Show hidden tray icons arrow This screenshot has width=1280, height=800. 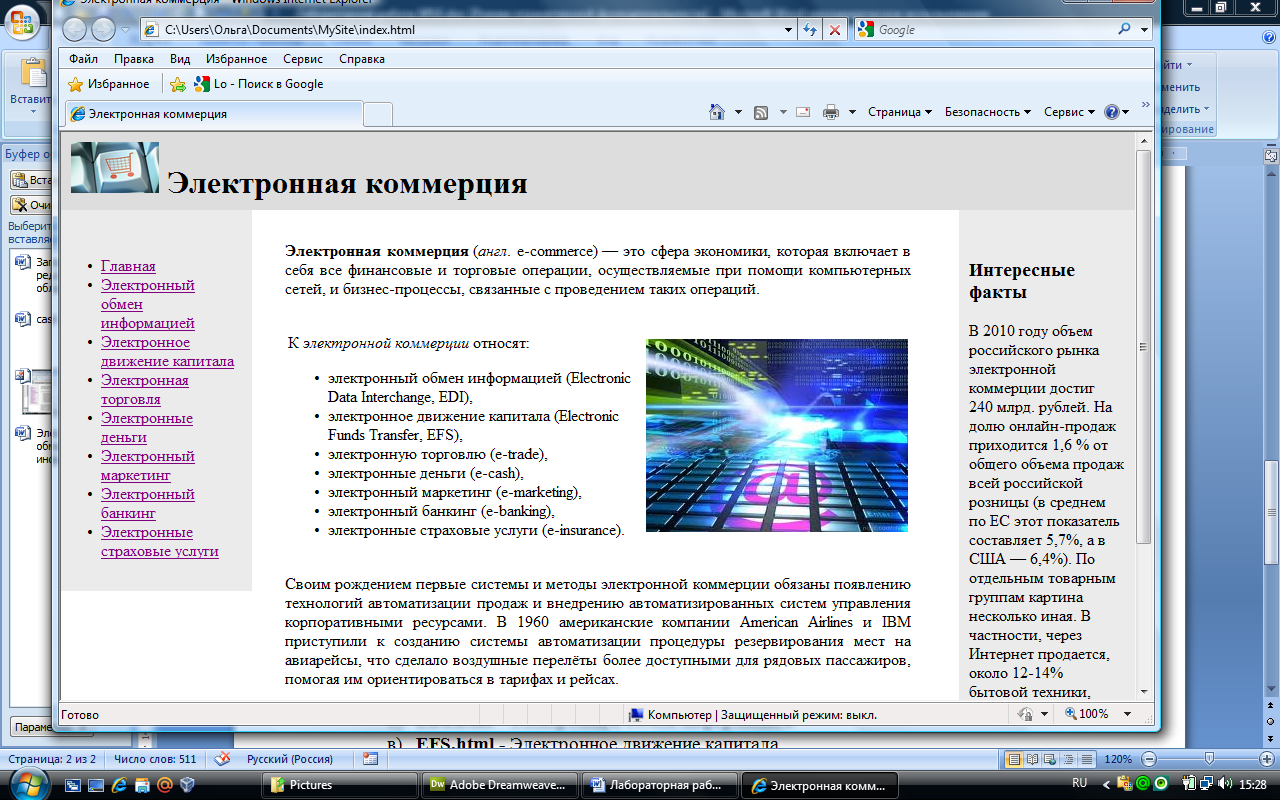click(1105, 784)
